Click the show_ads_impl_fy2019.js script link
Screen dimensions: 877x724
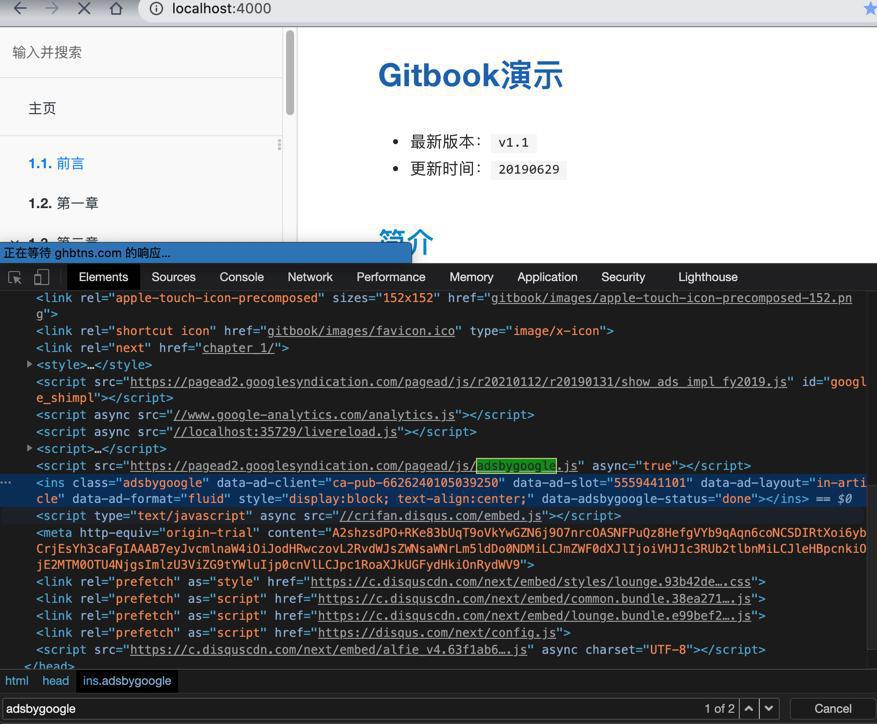point(461,382)
